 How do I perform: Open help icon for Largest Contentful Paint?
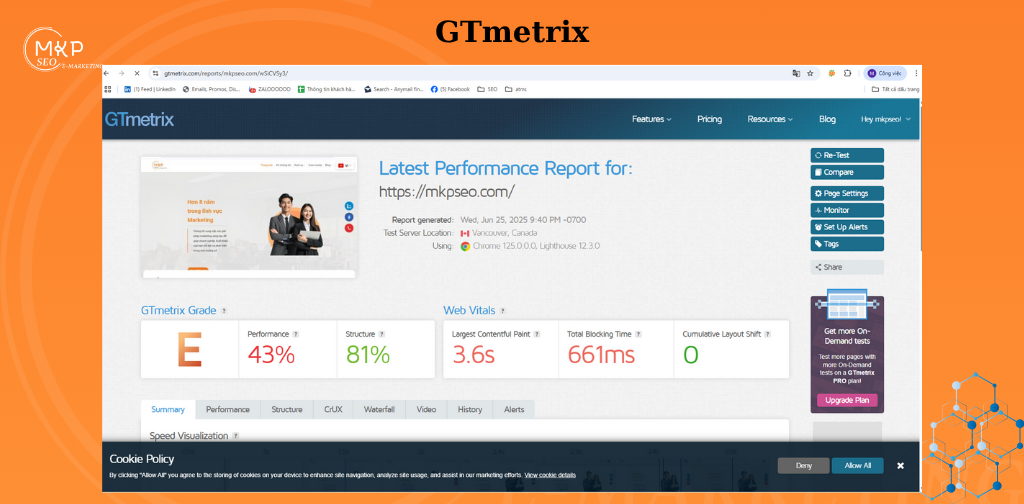click(x=537, y=334)
